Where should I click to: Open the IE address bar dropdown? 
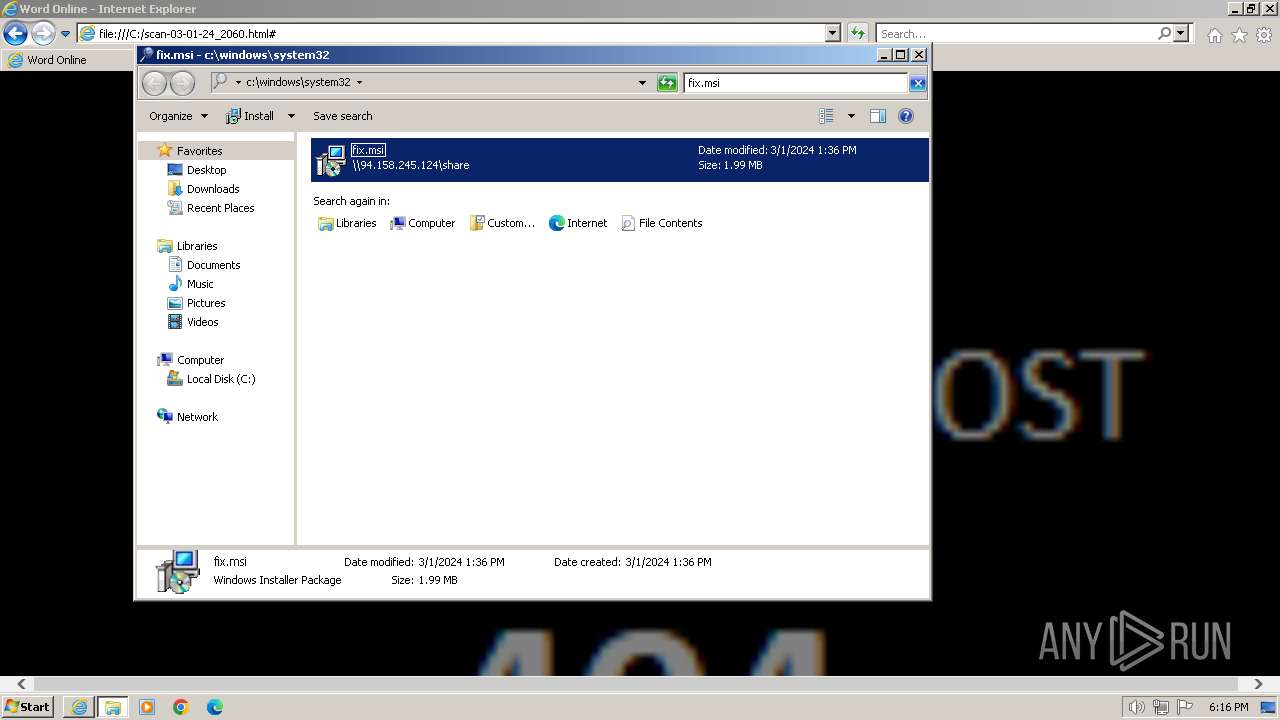pyautogui.click(x=833, y=34)
